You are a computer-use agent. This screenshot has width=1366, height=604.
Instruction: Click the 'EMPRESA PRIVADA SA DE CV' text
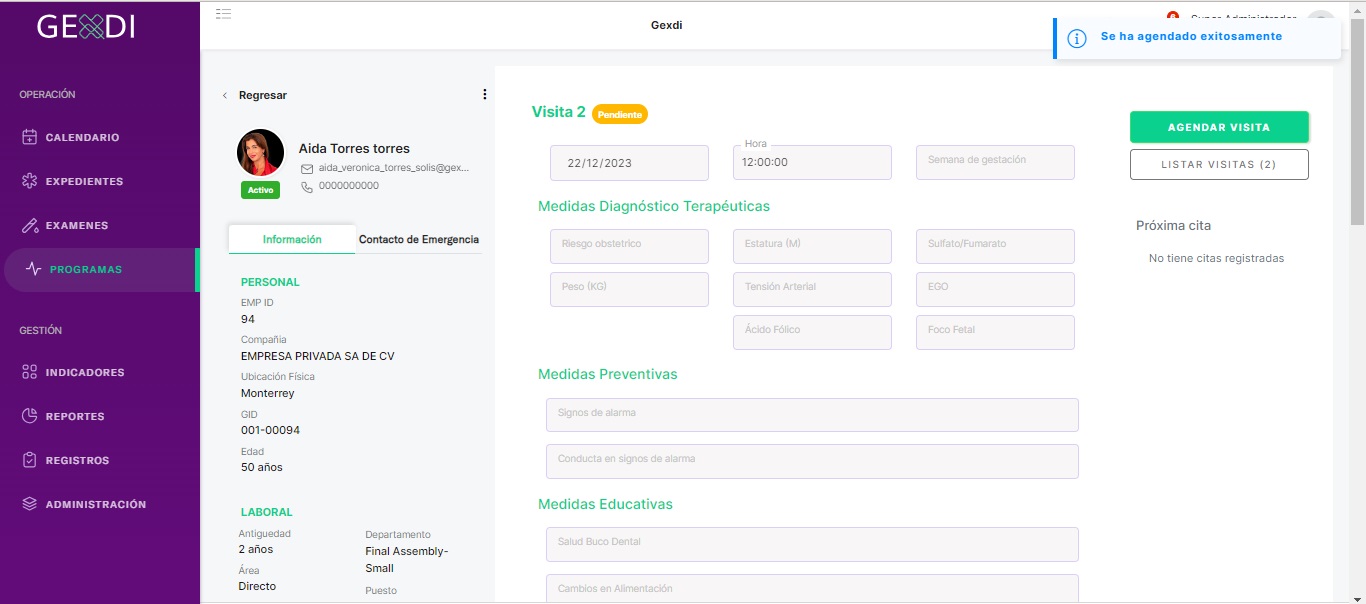pos(318,356)
